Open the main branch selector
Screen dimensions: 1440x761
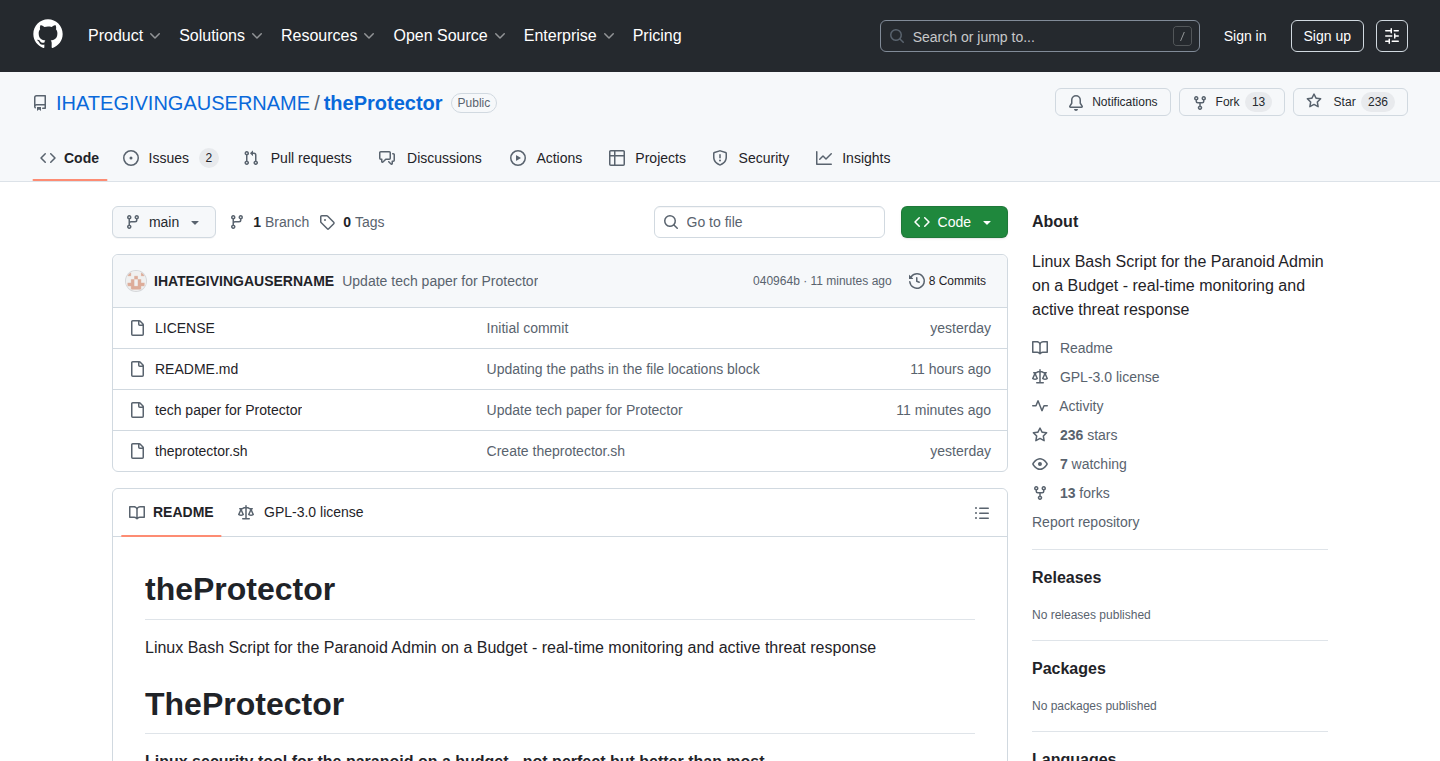164,222
